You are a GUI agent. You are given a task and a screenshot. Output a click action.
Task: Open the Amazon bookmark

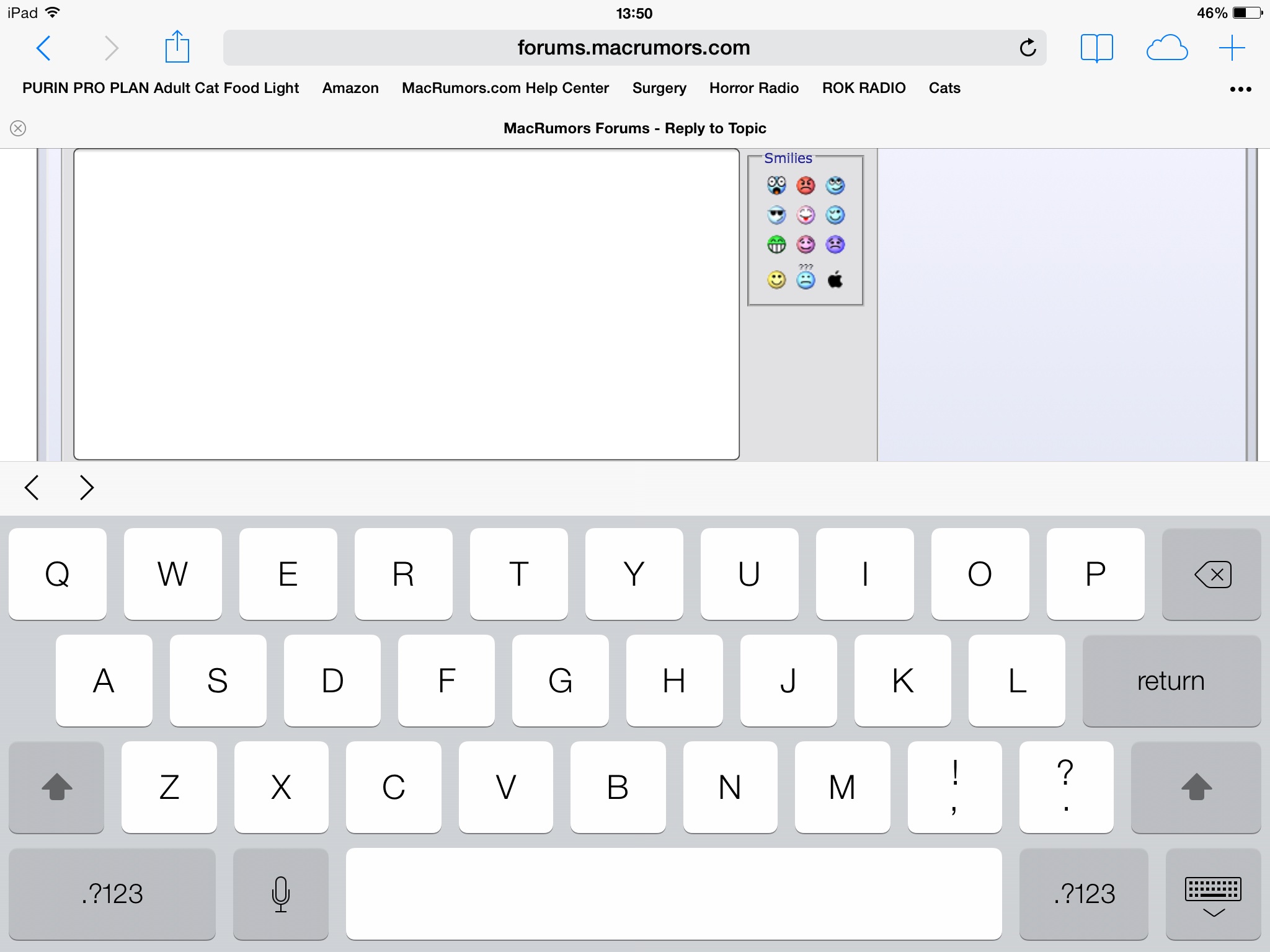tap(350, 88)
